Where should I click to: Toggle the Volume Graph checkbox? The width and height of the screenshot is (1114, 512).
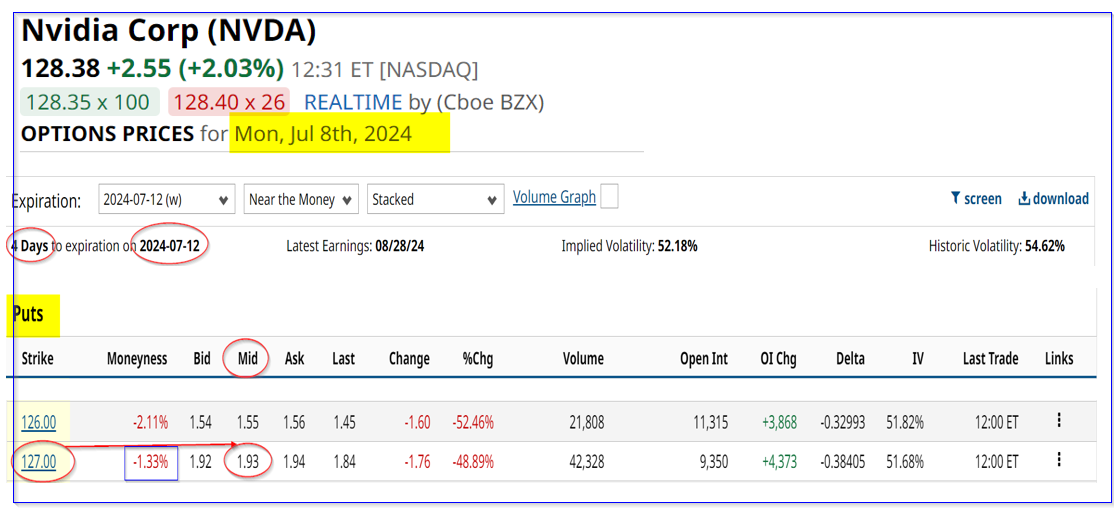(x=608, y=197)
